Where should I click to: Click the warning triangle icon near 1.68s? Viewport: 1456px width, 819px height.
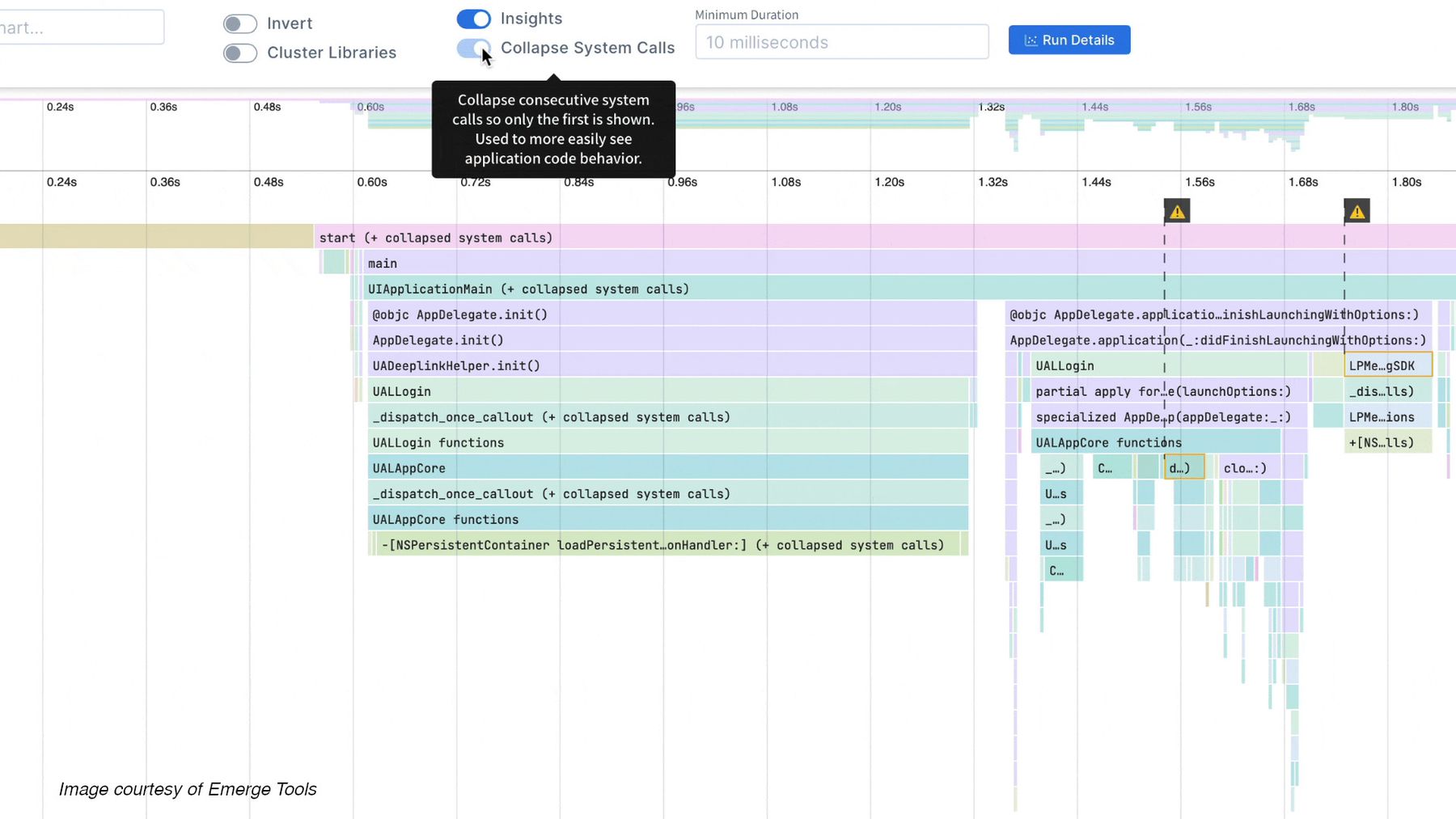(x=1357, y=210)
